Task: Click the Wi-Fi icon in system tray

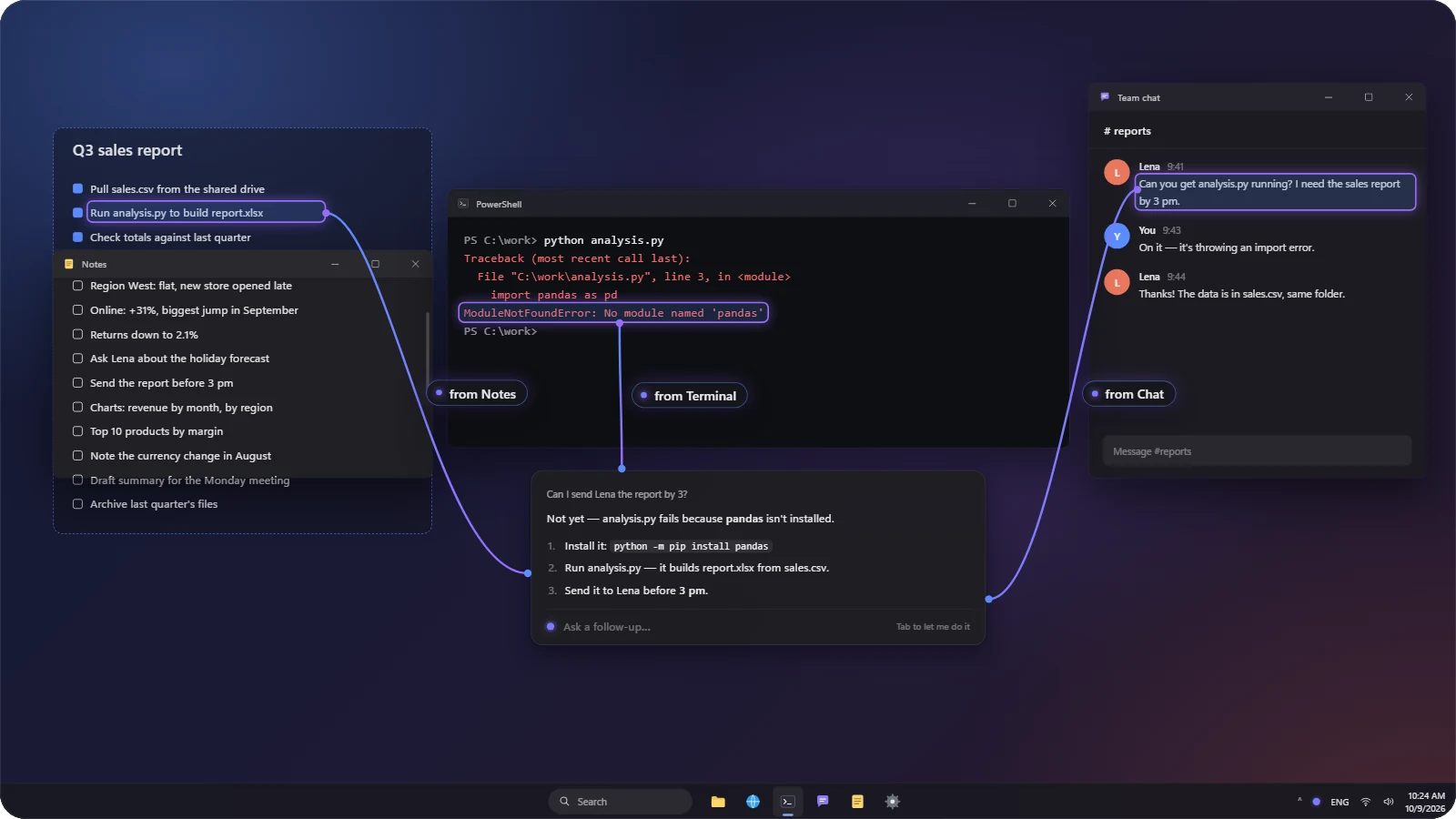Action: [x=1365, y=802]
